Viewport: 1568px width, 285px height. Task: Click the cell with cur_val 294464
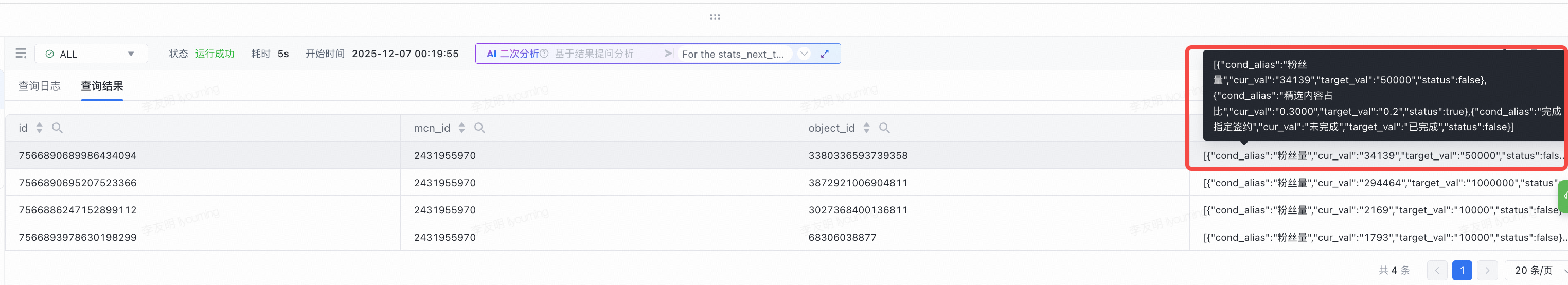(1379, 183)
